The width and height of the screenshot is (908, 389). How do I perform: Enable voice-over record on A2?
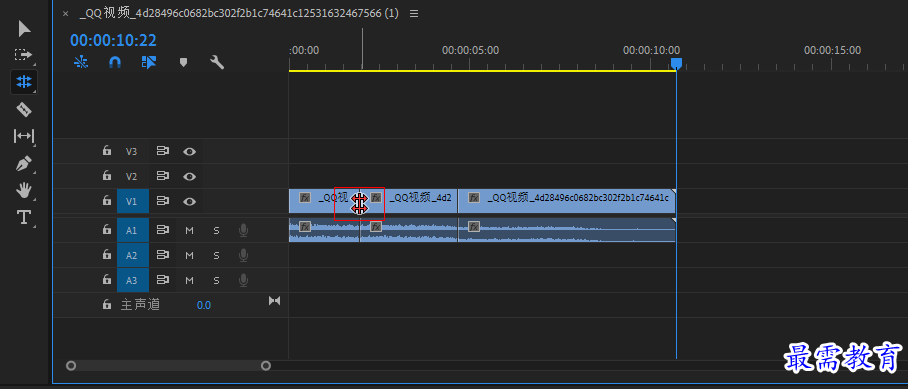point(244,255)
